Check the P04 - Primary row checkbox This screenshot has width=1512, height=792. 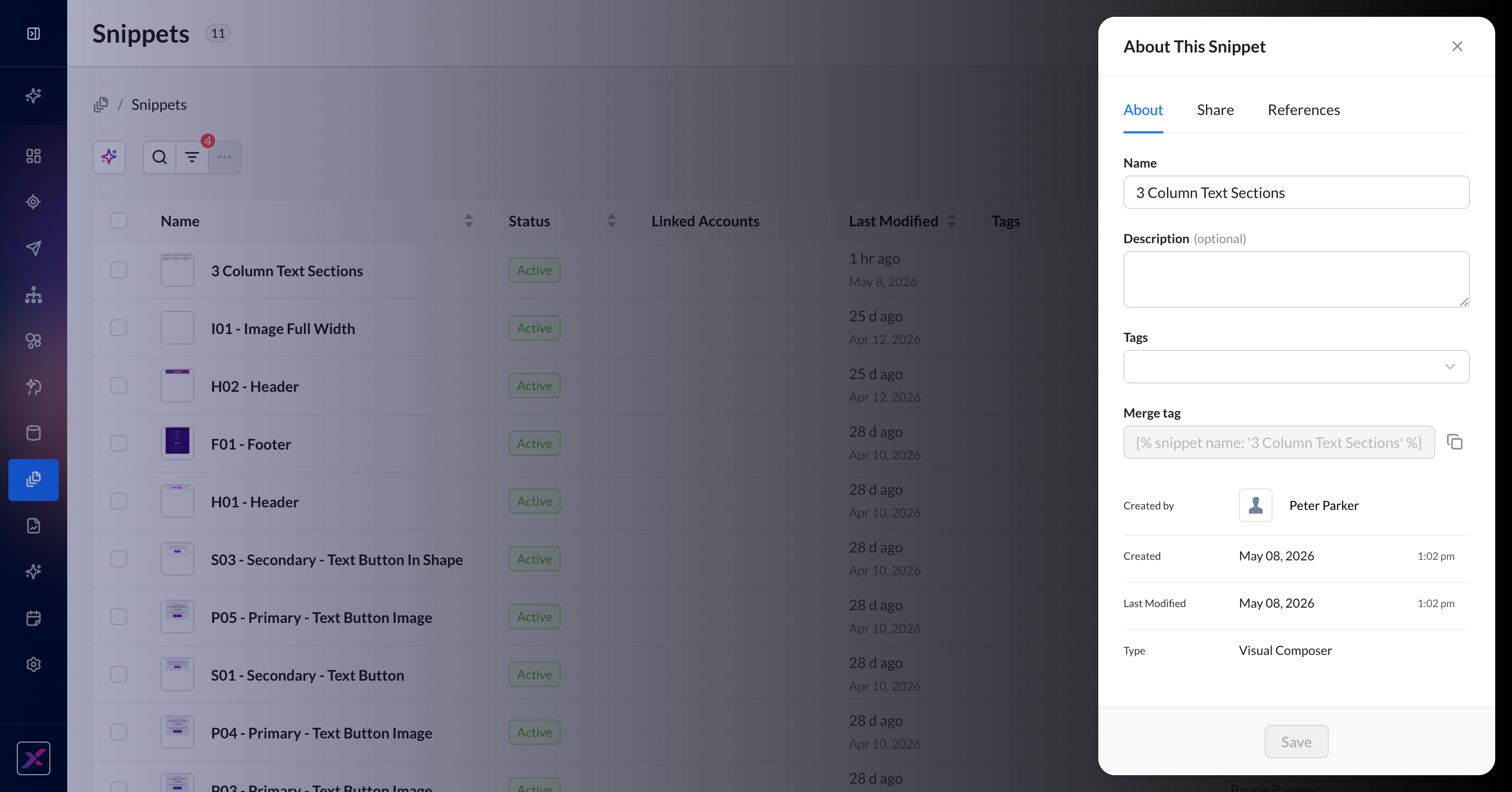click(x=119, y=732)
